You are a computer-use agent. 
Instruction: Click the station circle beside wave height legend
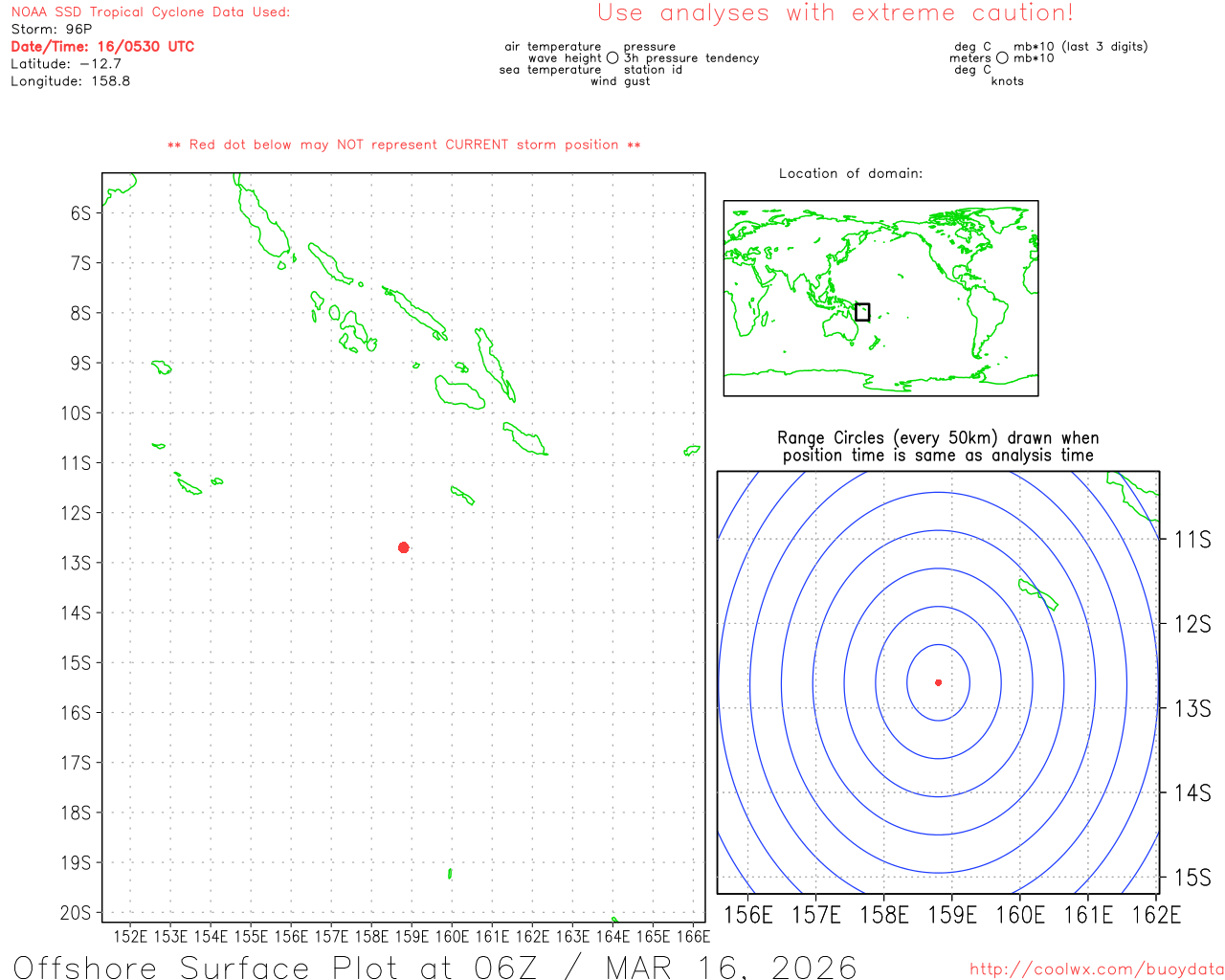pyautogui.click(x=612, y=58)
